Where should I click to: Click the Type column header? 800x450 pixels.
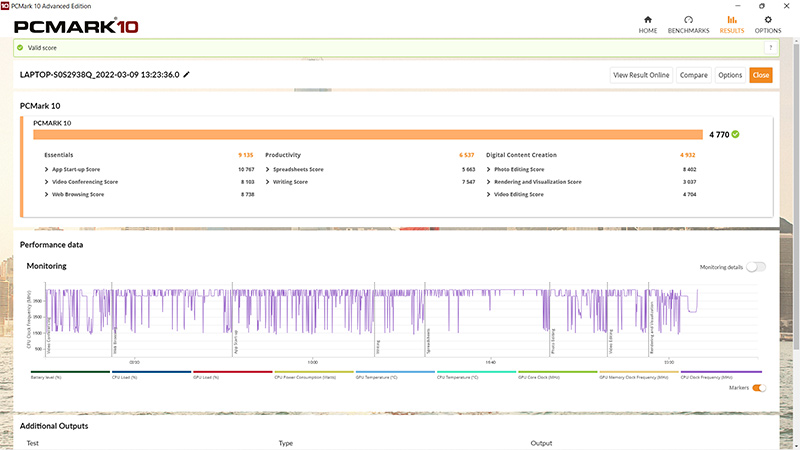[286, 443]
